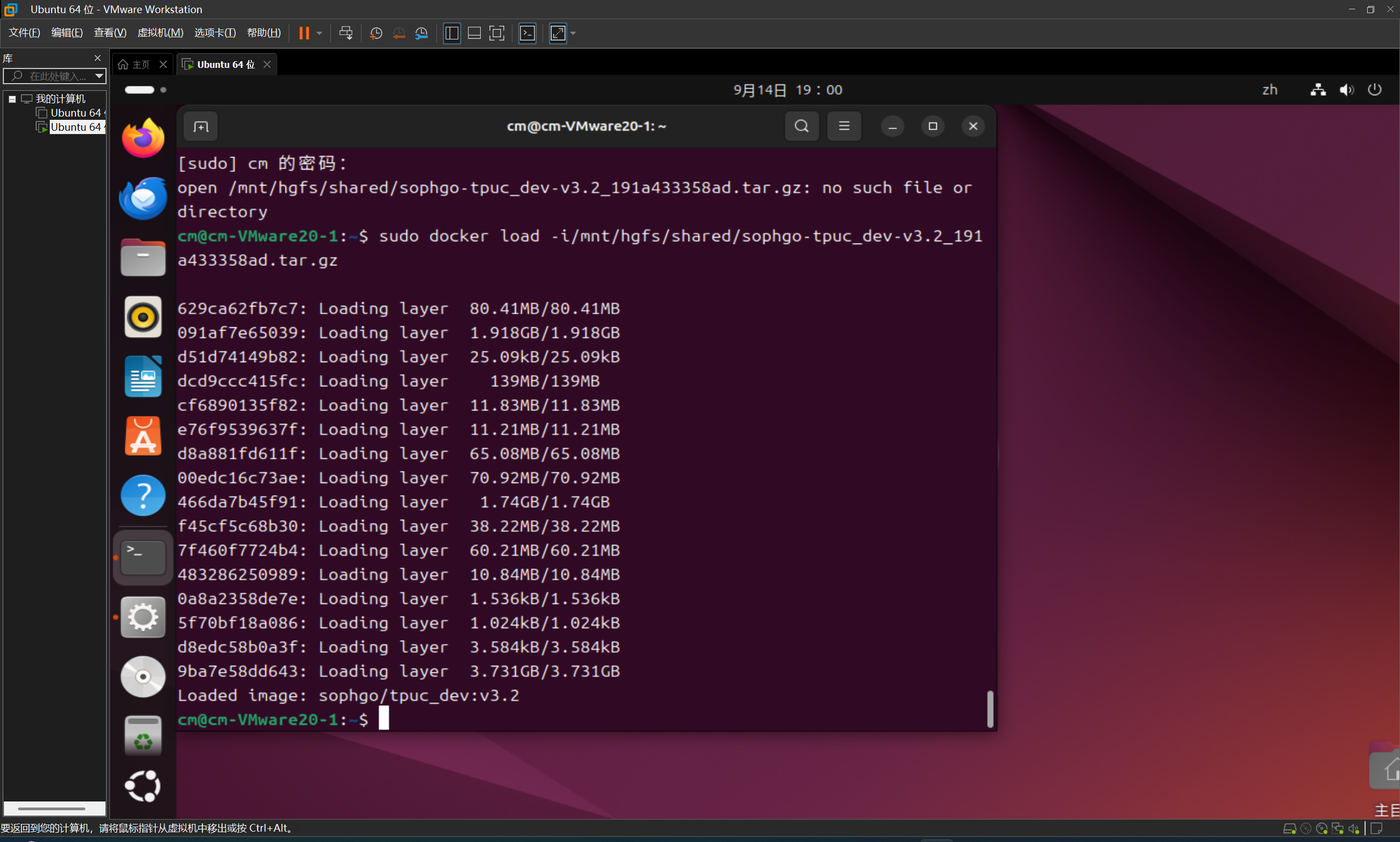
Task: Open new terminal tab button
Action: click(x=201, y=126)
